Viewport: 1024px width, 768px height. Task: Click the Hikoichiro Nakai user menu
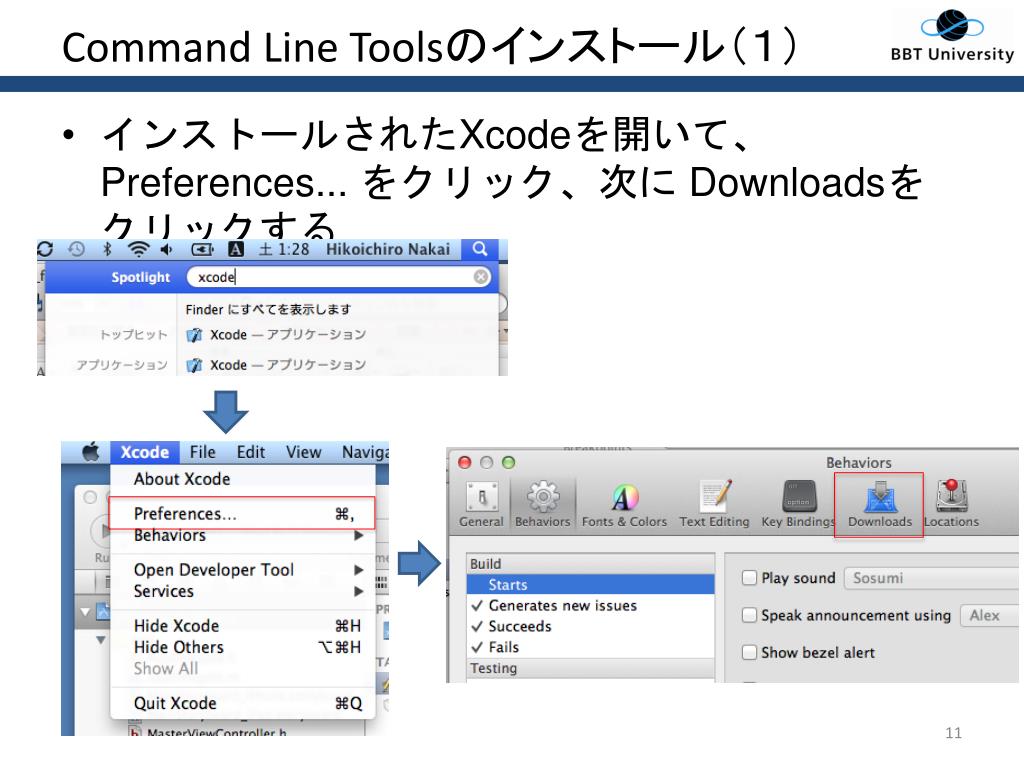click(388, 249)
